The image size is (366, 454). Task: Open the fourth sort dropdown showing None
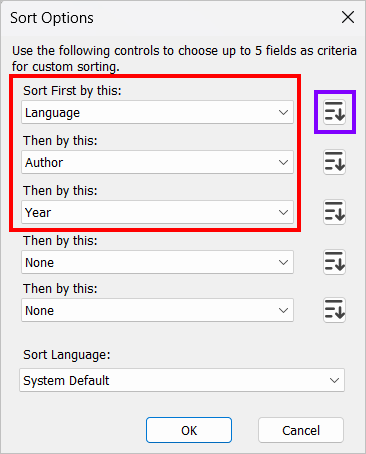pyautogui.click(x=157, y=262)
